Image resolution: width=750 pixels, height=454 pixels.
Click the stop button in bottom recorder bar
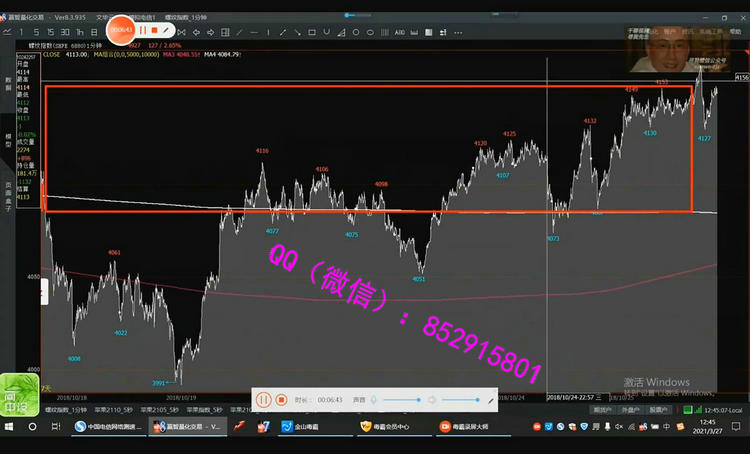click(x=282, y=399)
